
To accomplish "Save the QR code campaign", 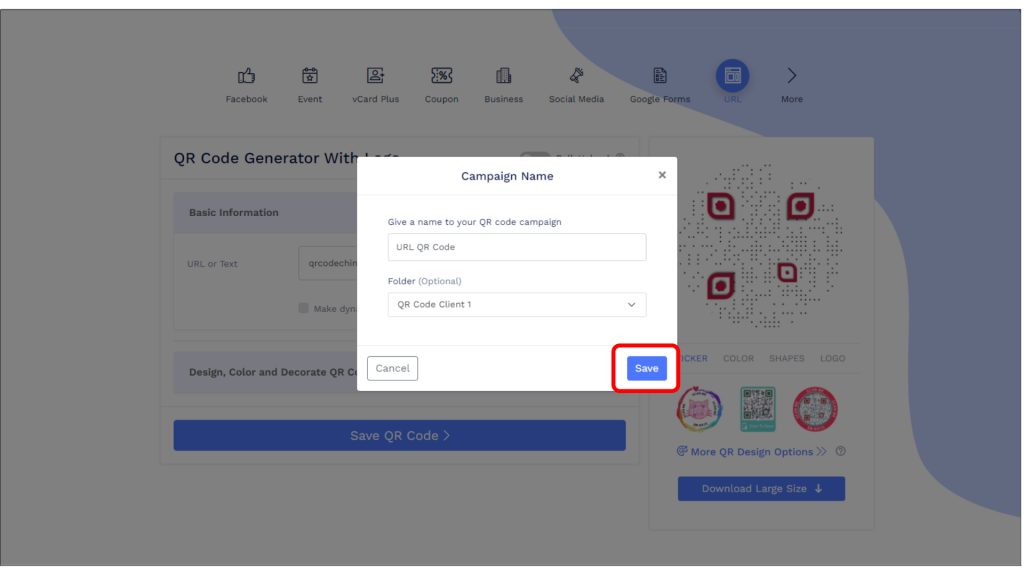I will pyautogui.click(x=647, y=368).
